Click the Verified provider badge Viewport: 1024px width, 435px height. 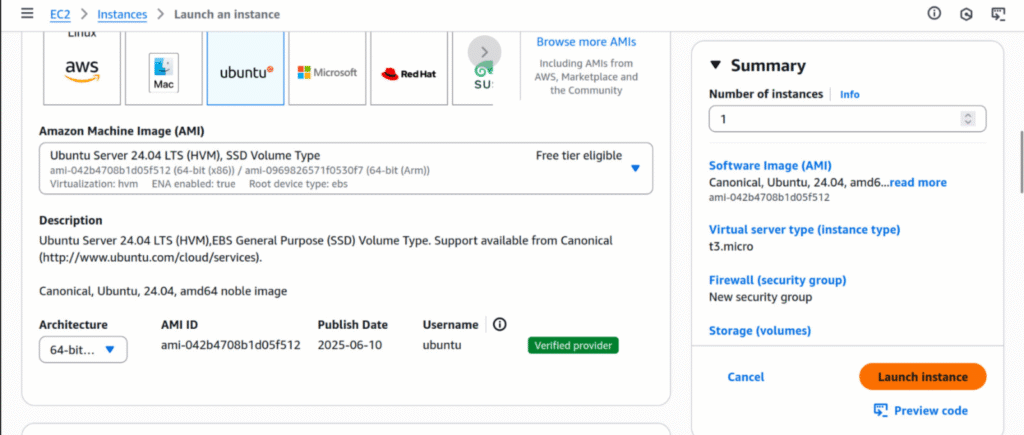tap(573, 345)
